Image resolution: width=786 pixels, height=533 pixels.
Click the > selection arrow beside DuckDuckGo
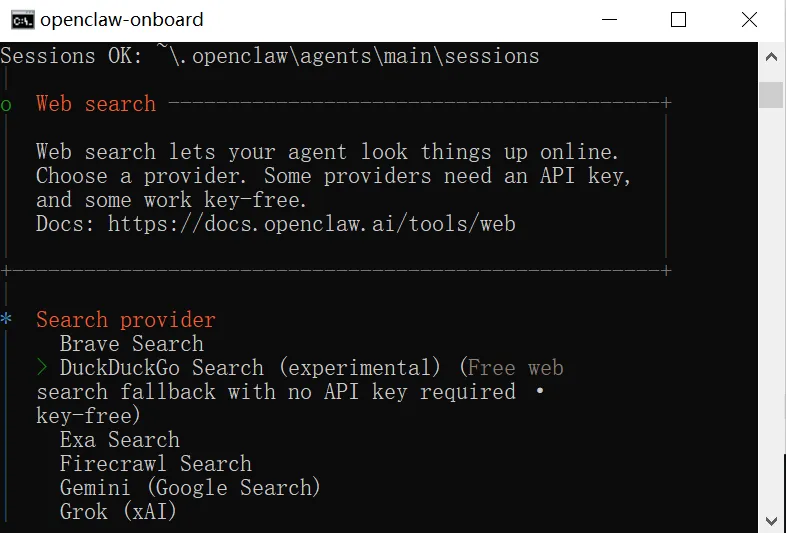[x=42, y=368]
